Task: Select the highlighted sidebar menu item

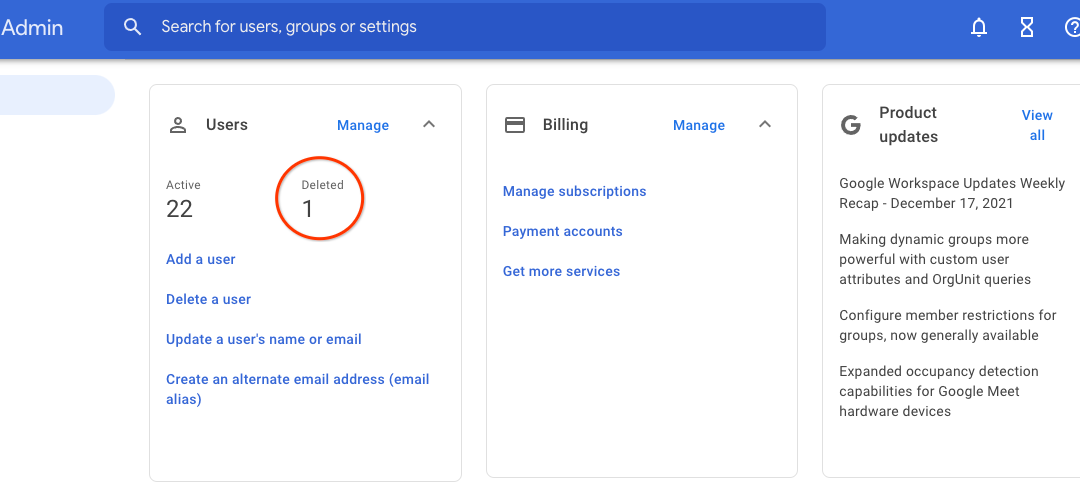Action: point(56,95)
